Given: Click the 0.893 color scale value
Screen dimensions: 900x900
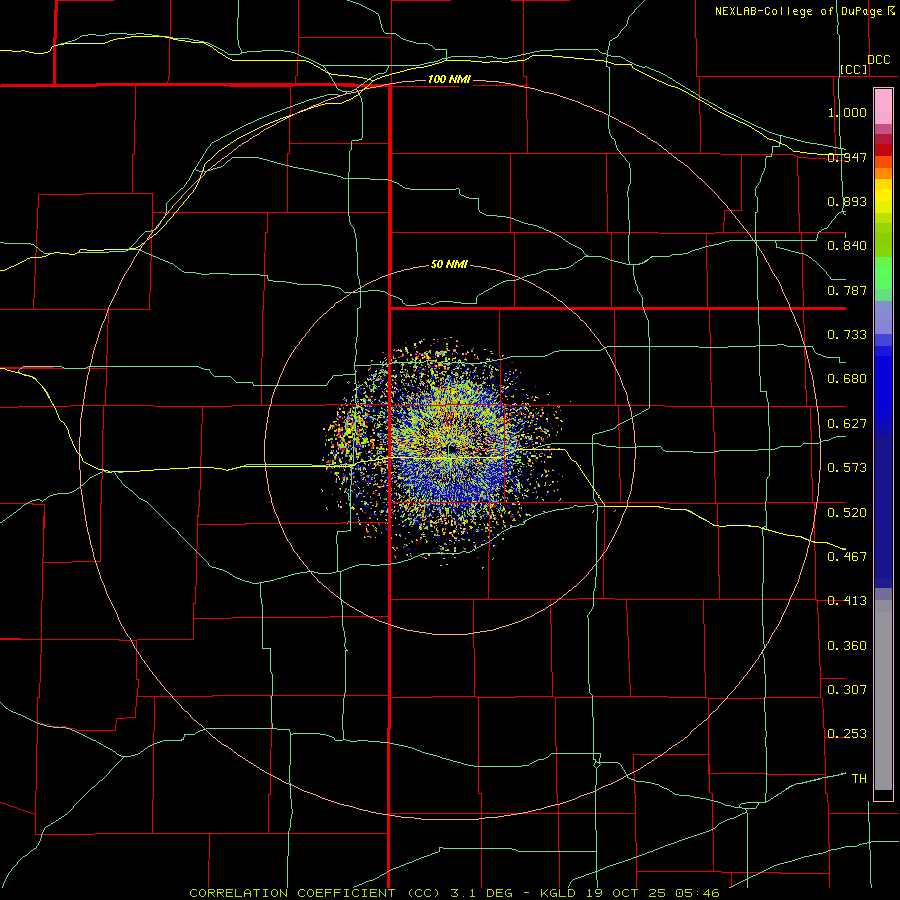Looking at the screenshot, I should 847,201.
